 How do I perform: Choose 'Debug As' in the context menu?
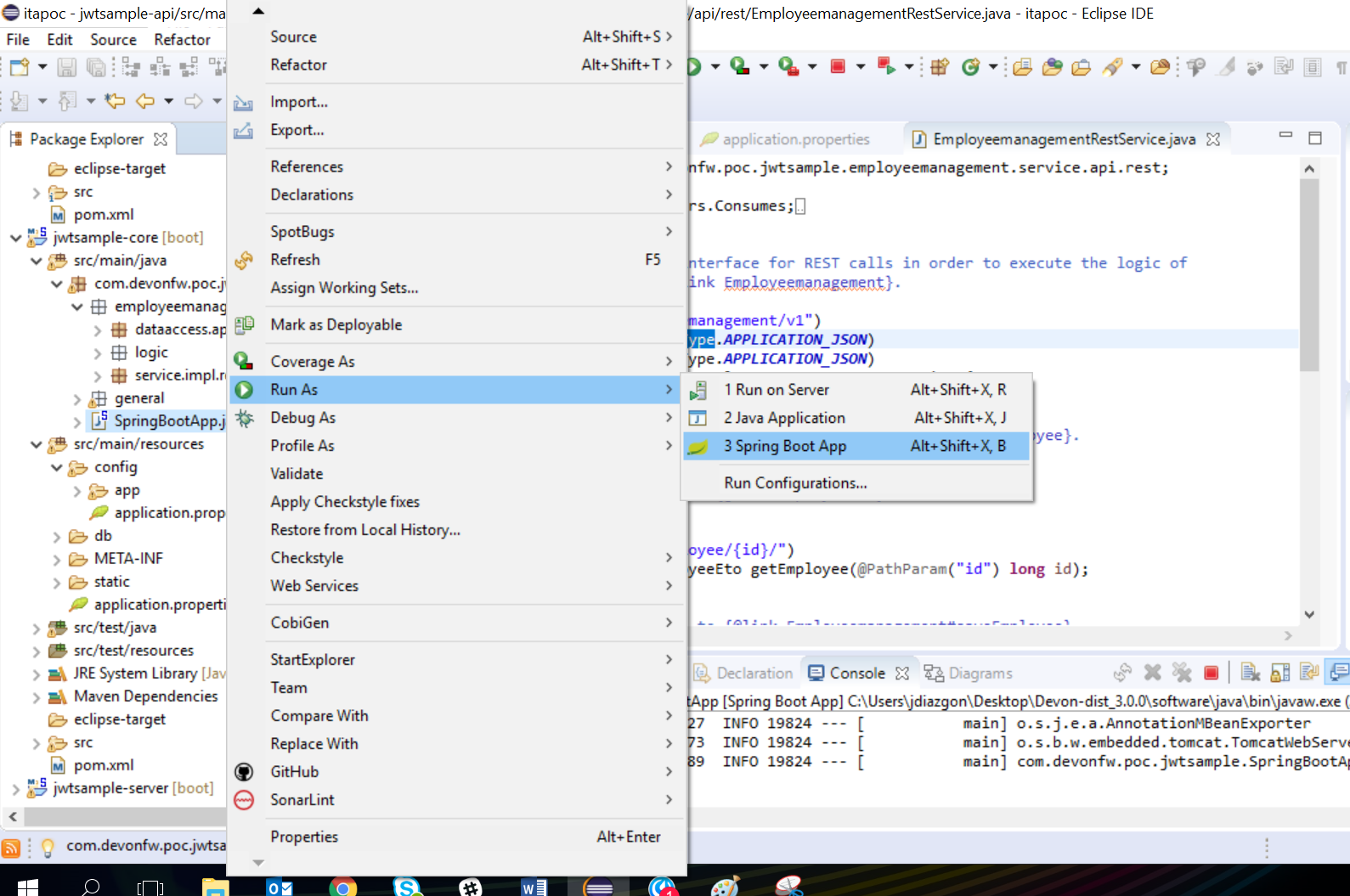point(303,418)
